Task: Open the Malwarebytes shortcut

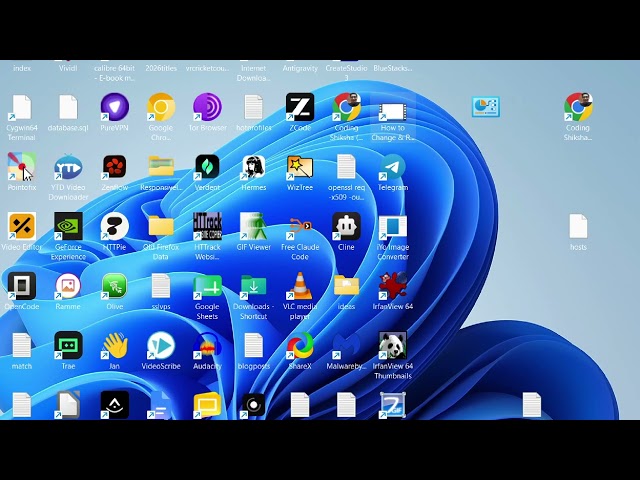Action: [x=346, y=345]
